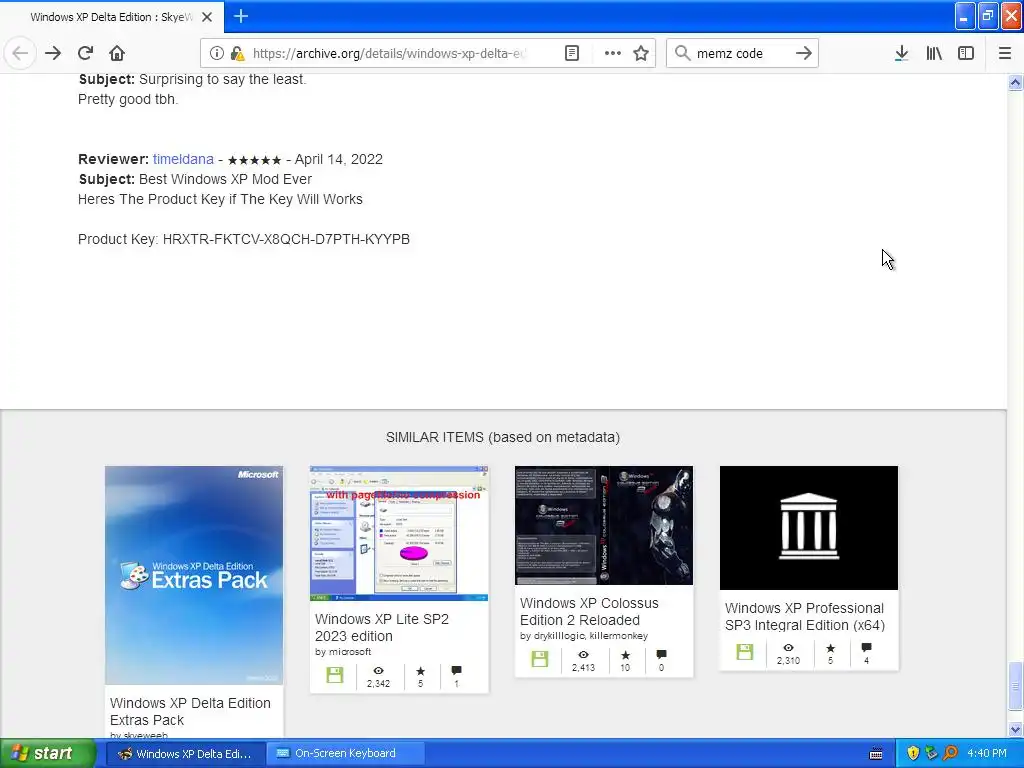Viewport: 1024px width, 768px height.
Task: Click 'by drykilllogic, killermonkey' author text
Action: [x=584, y=635]
